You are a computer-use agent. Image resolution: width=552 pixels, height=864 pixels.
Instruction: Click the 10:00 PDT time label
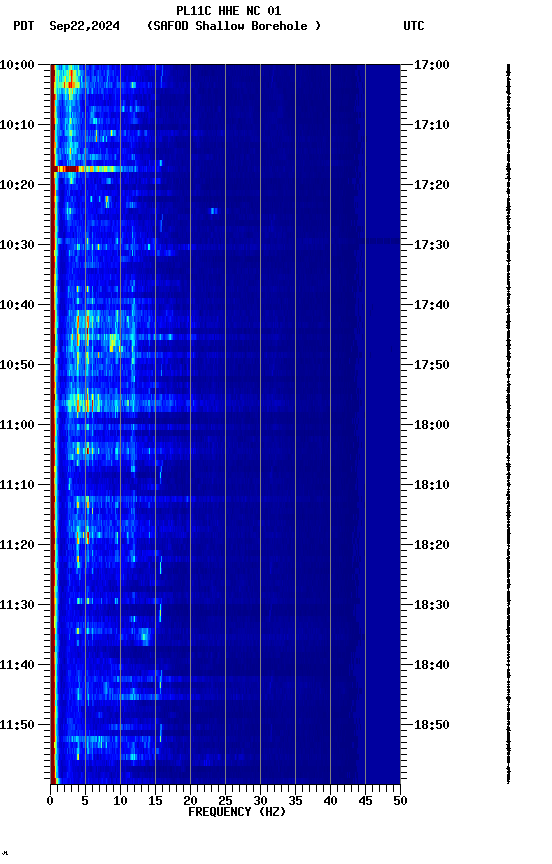(17, 65)
